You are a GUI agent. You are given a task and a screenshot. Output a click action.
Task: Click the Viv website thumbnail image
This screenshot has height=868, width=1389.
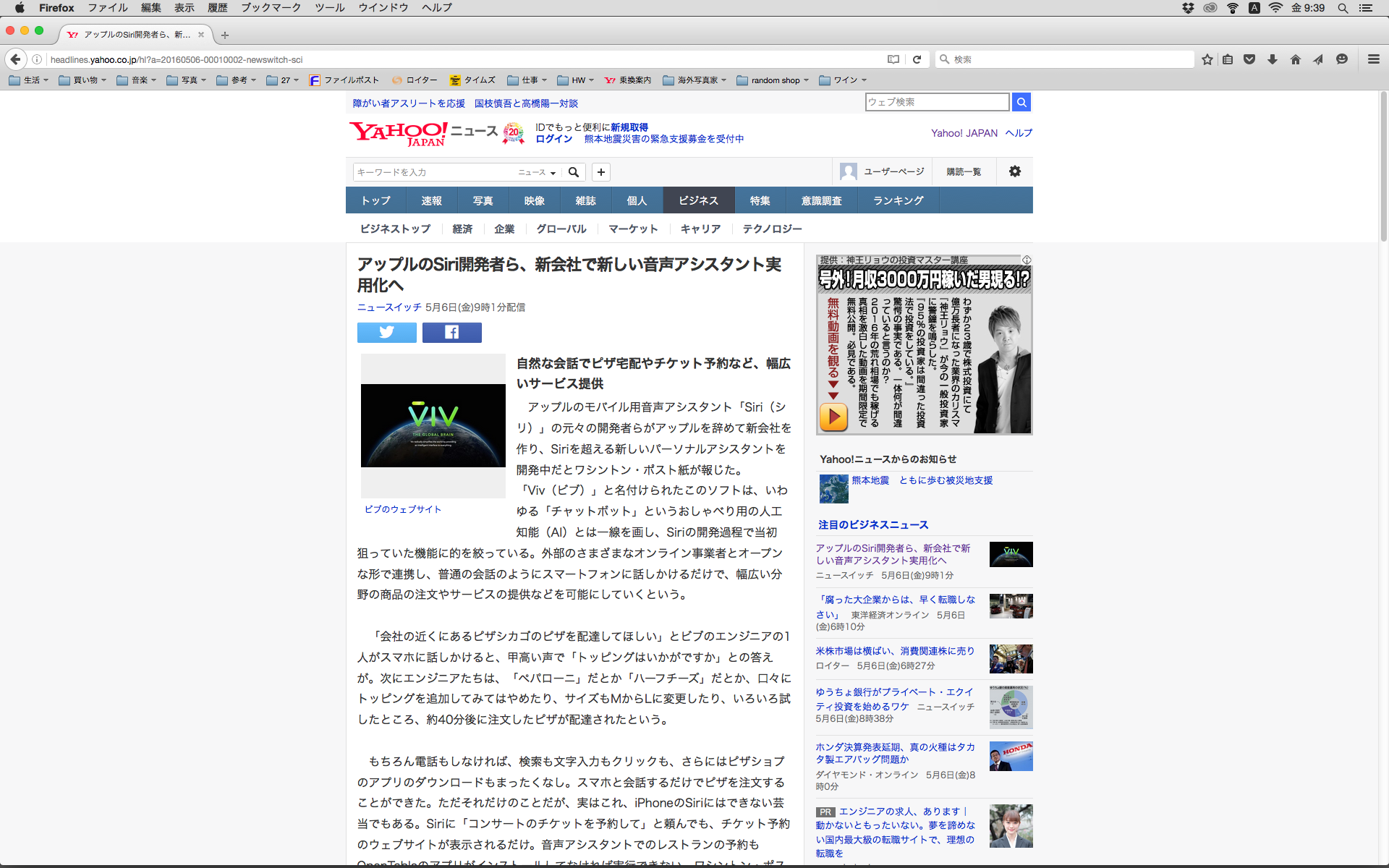point(433,425)
